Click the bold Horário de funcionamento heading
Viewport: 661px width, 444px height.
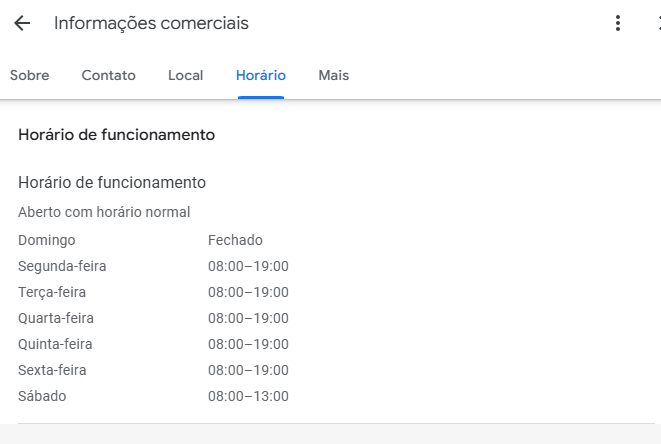116,134
